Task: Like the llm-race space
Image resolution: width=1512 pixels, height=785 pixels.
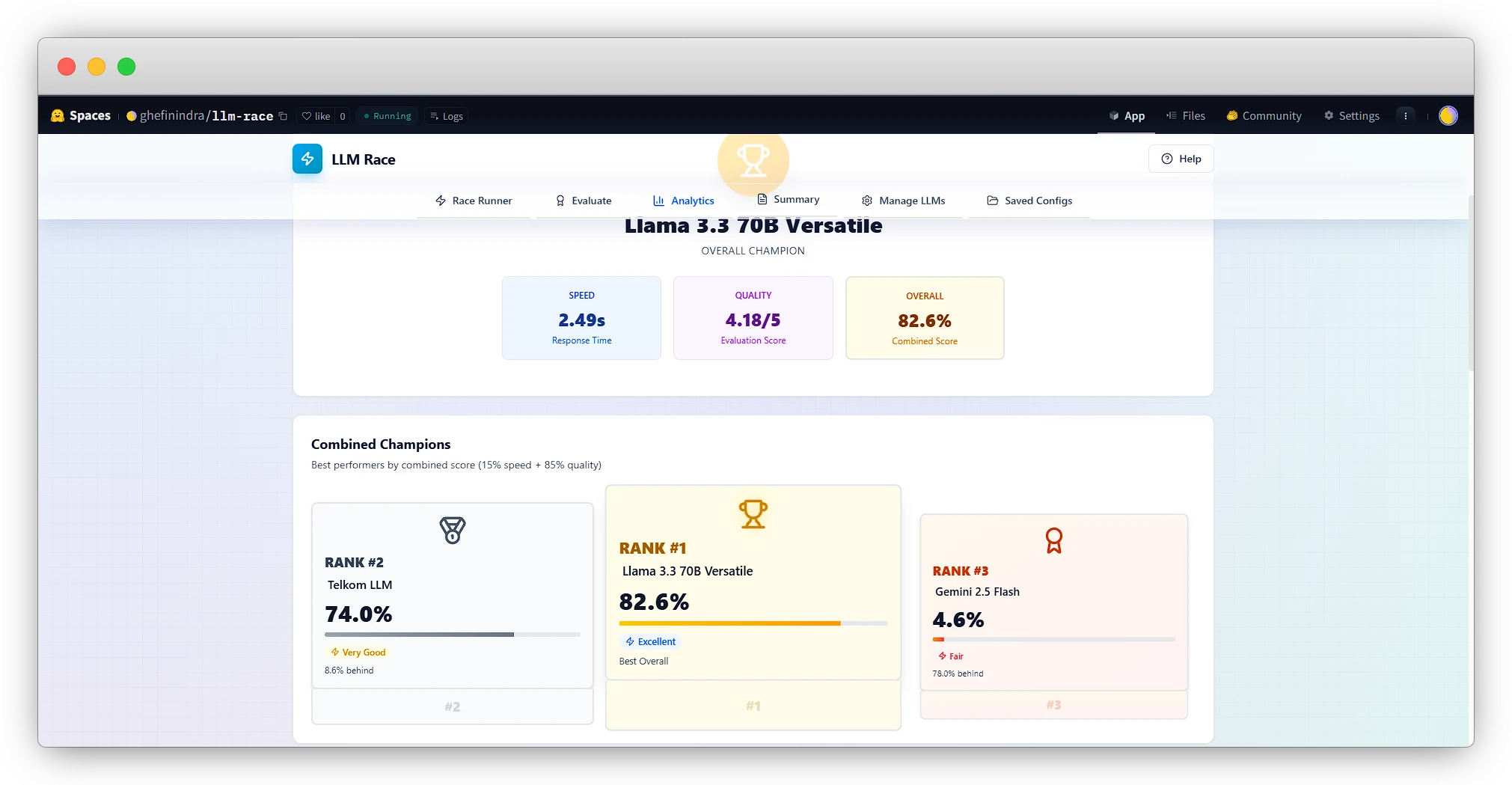Action: [316, 116]
